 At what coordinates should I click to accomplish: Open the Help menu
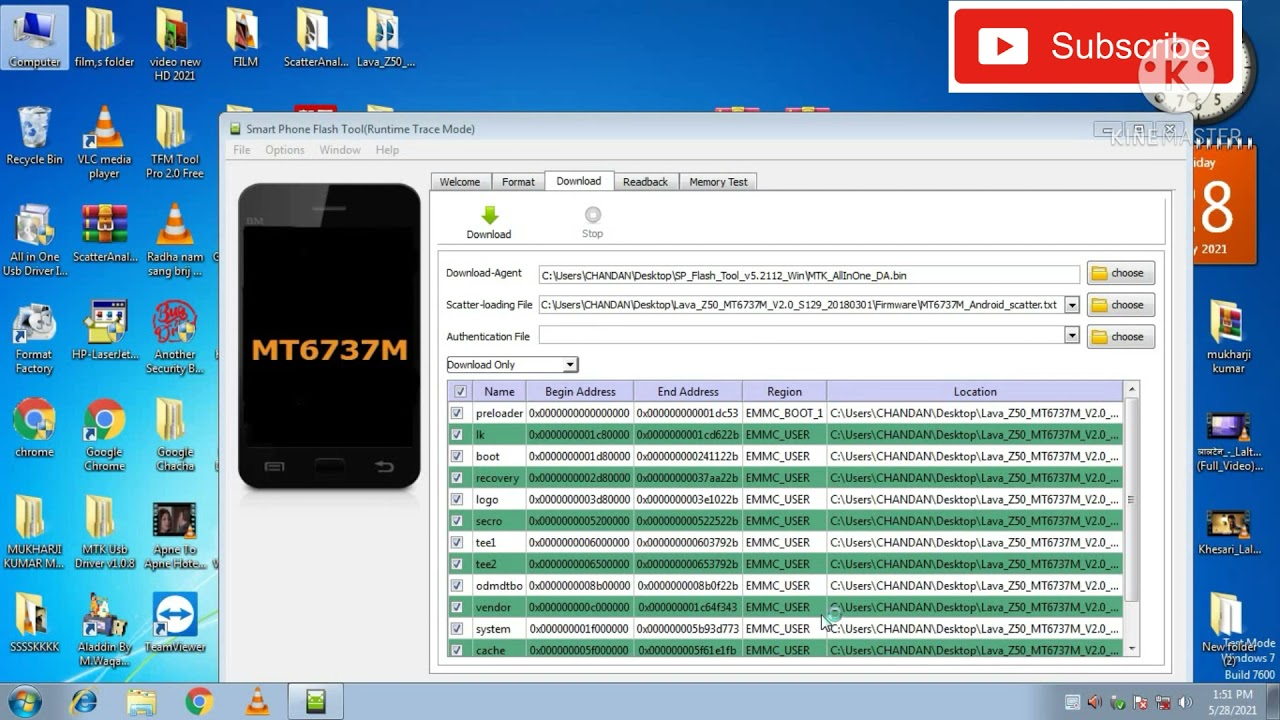coord(387,150)
